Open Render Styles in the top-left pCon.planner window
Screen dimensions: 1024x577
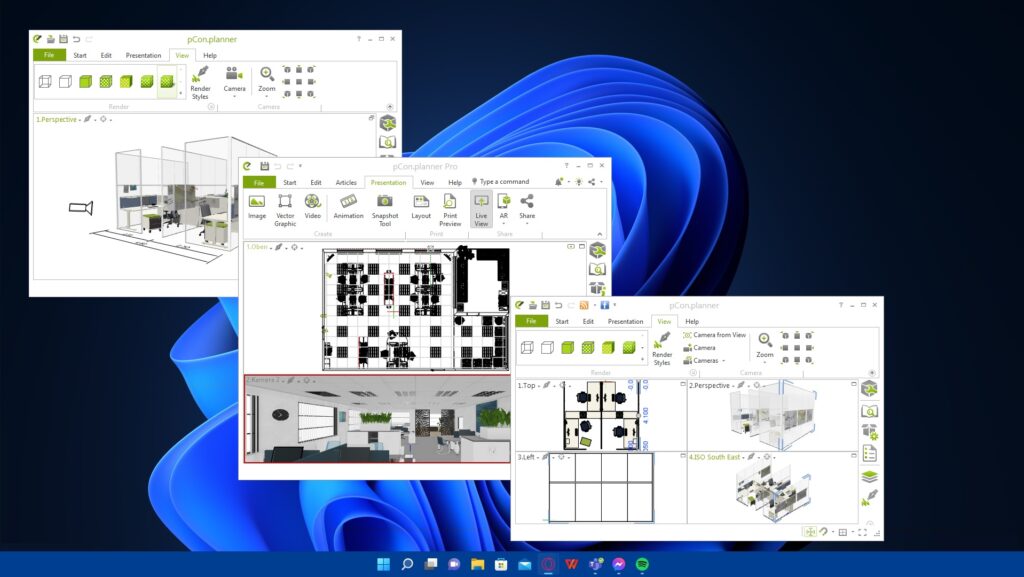(200, 83)
